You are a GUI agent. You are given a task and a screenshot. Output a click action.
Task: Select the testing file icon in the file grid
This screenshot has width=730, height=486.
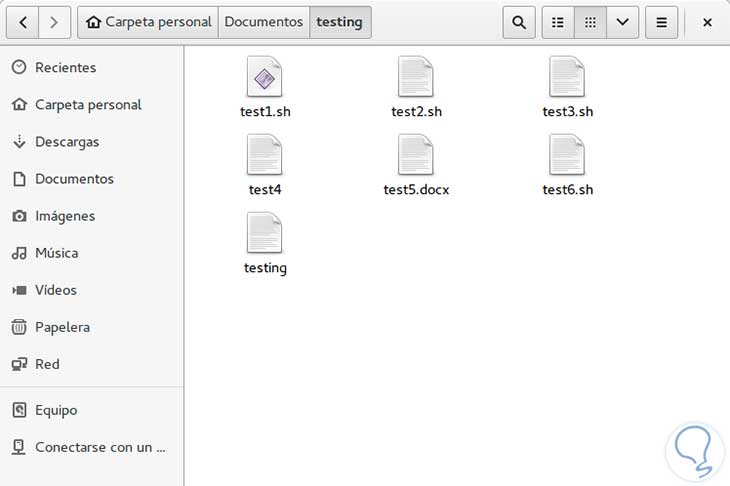264,233
